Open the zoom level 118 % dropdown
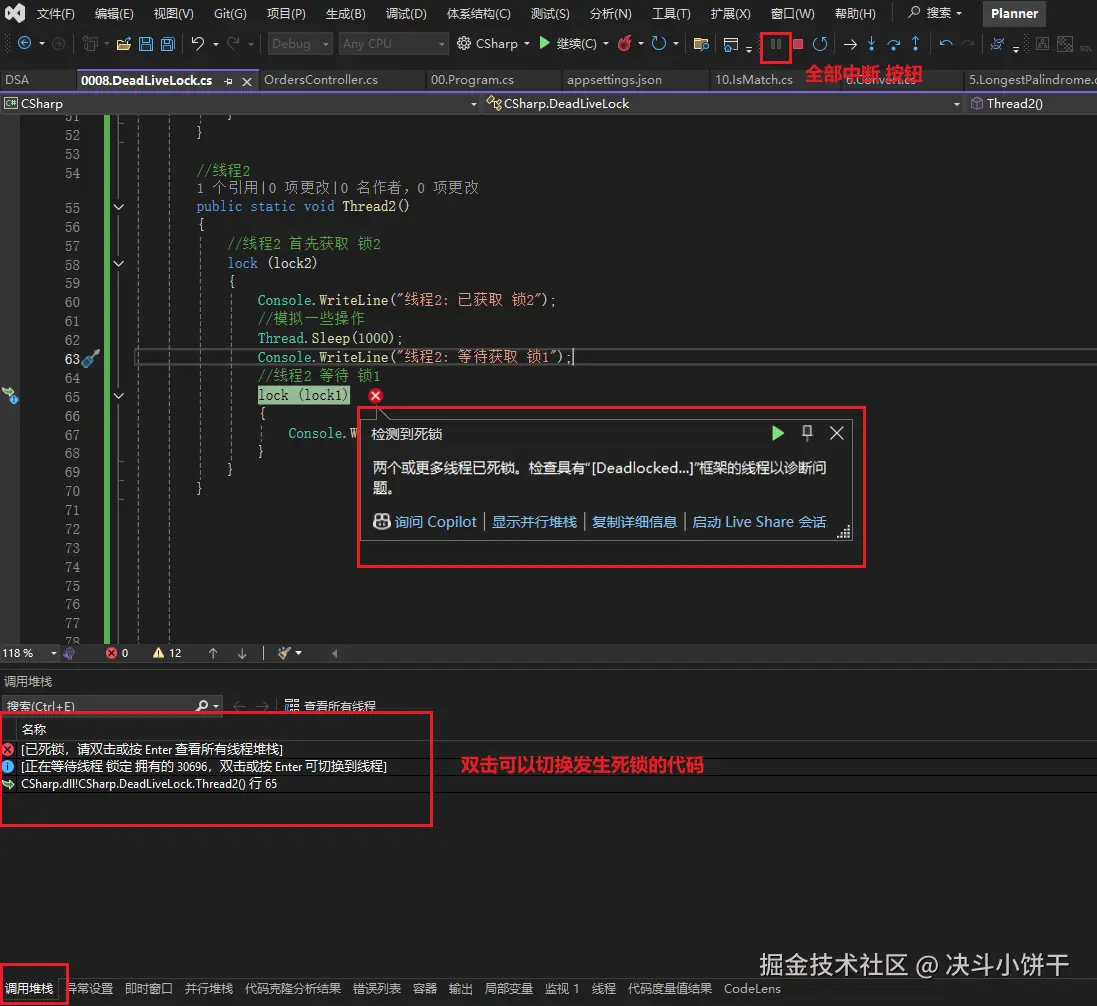 click(x=53, y=653)
